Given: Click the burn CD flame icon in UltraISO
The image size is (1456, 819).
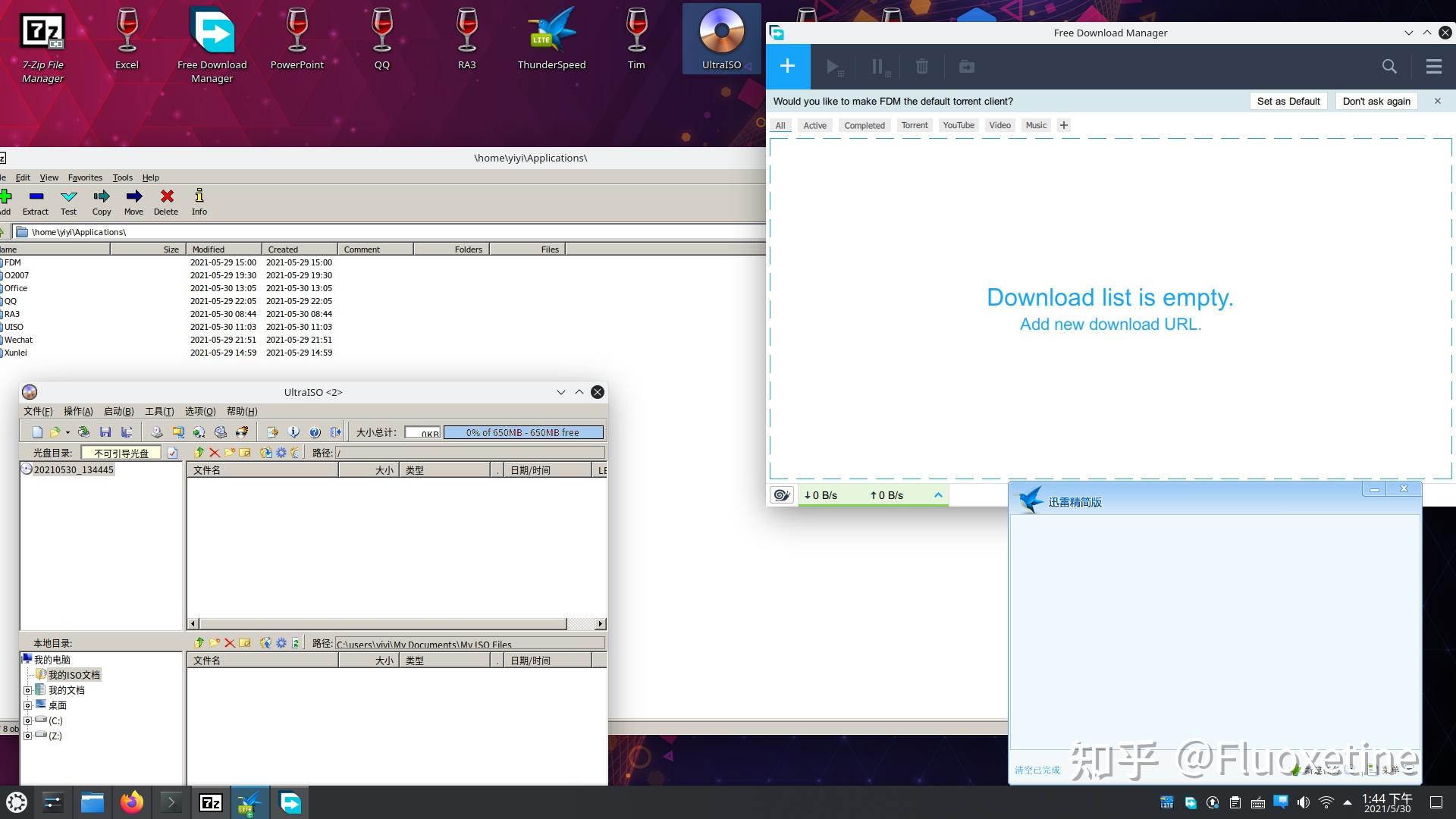Looking at the screenshot, I should point(242,432).
